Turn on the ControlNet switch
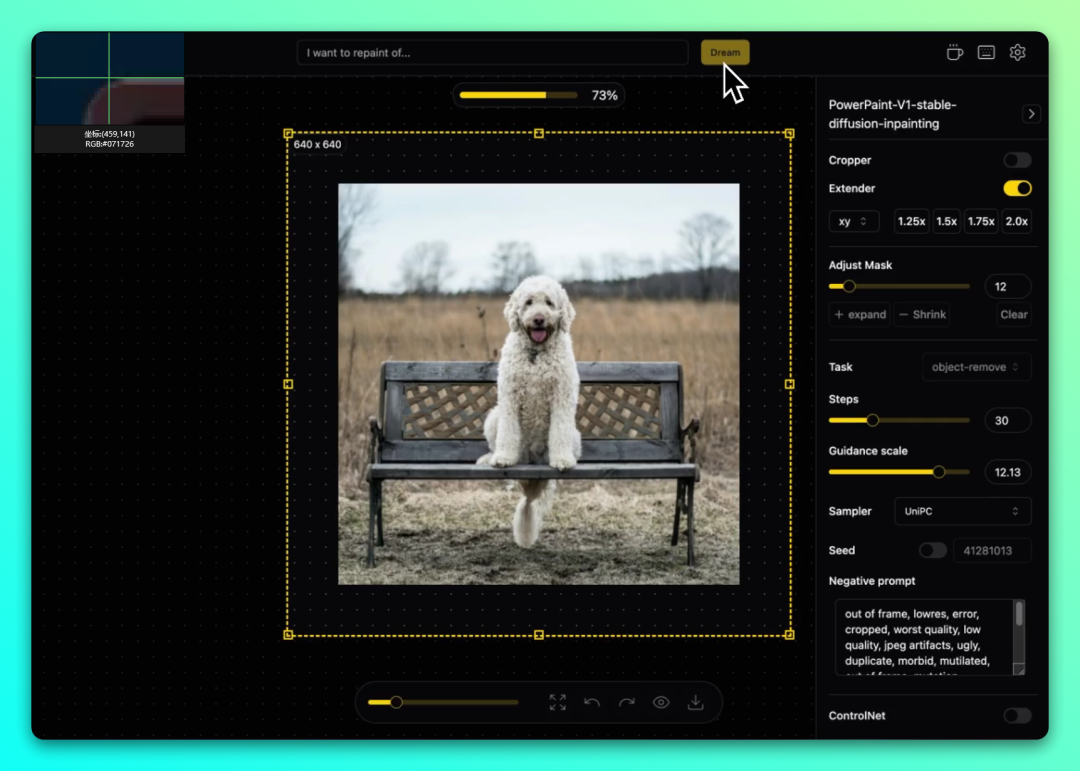The height and width of the screenshot is (771, 1080). [1017, 715]
